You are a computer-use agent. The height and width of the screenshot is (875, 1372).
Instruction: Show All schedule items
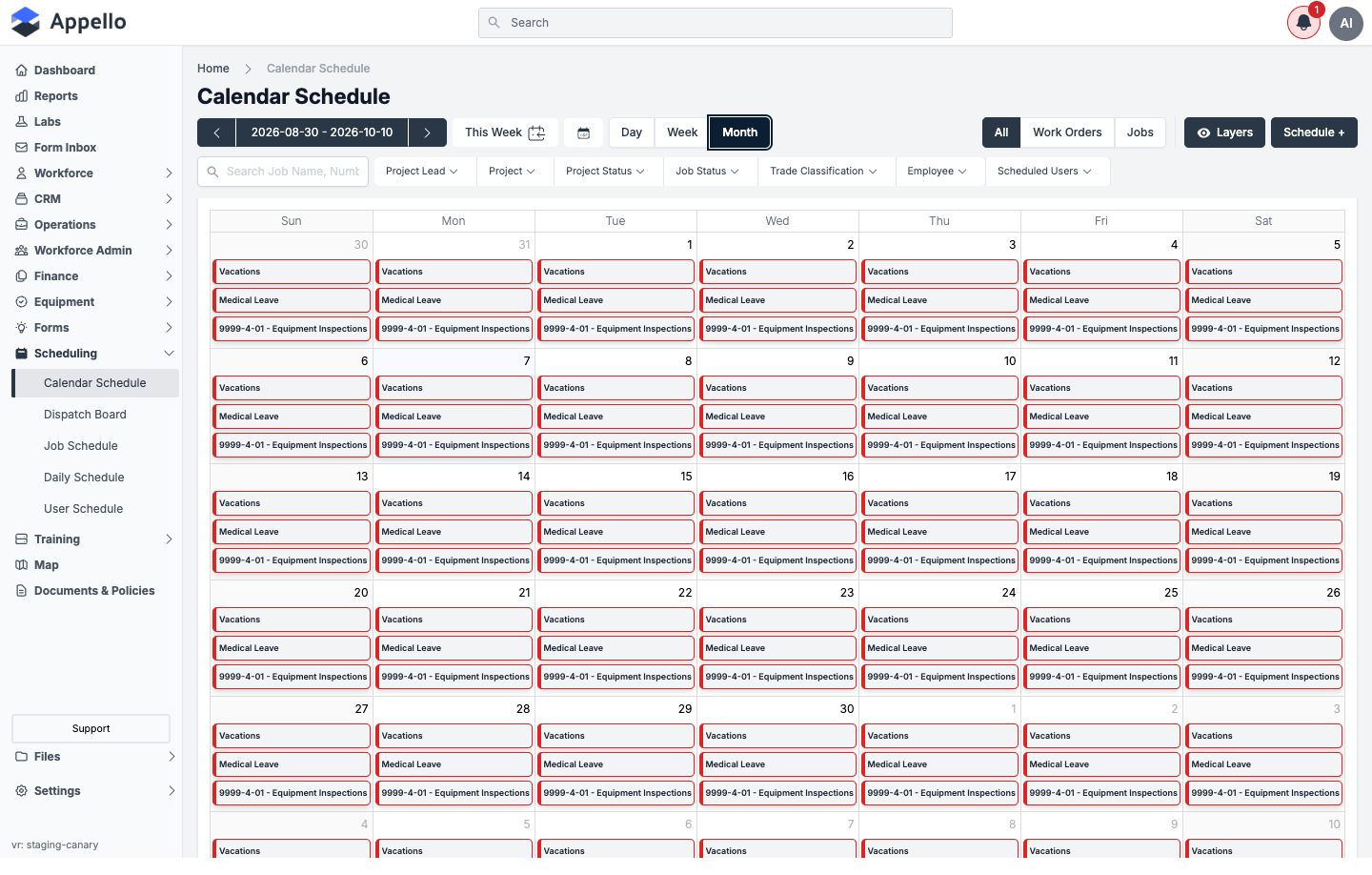tap(1001, 132)
